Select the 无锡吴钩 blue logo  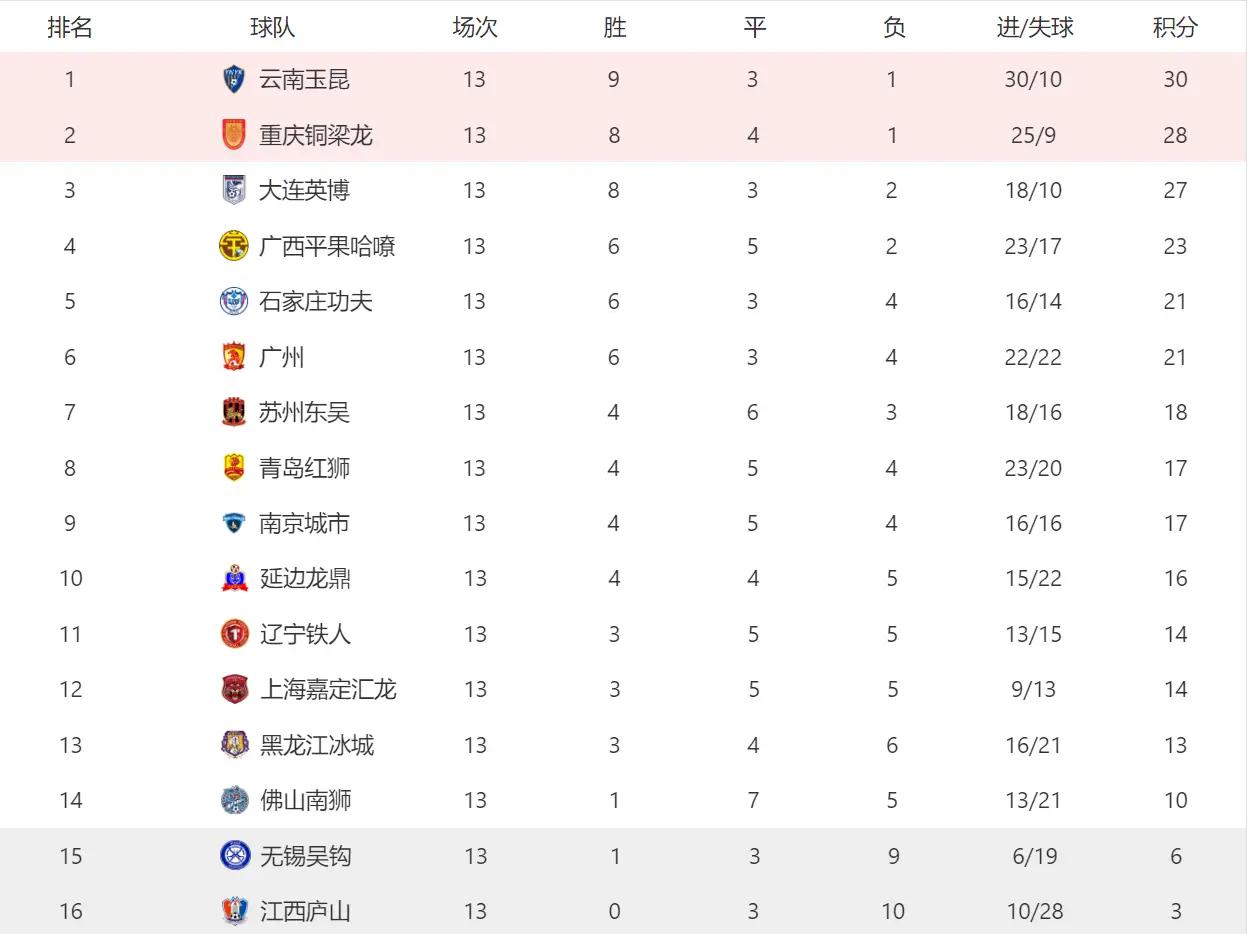coord(234,855)
